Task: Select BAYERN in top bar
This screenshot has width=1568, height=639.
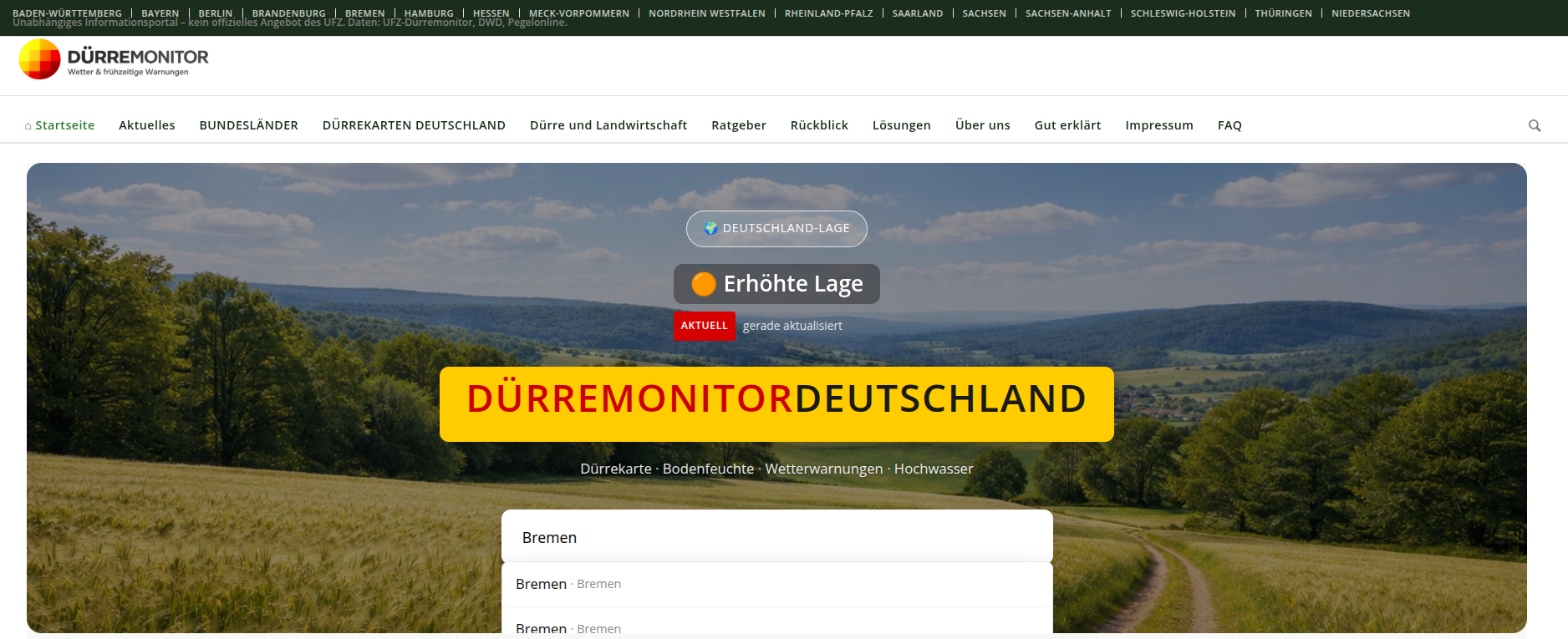Action: [160, 13]
